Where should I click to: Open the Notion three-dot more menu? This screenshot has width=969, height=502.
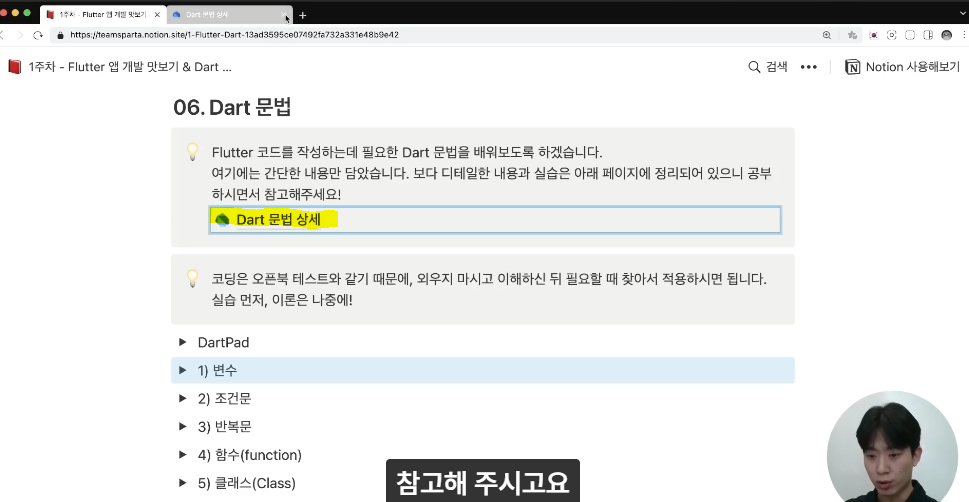coord(808,67)
